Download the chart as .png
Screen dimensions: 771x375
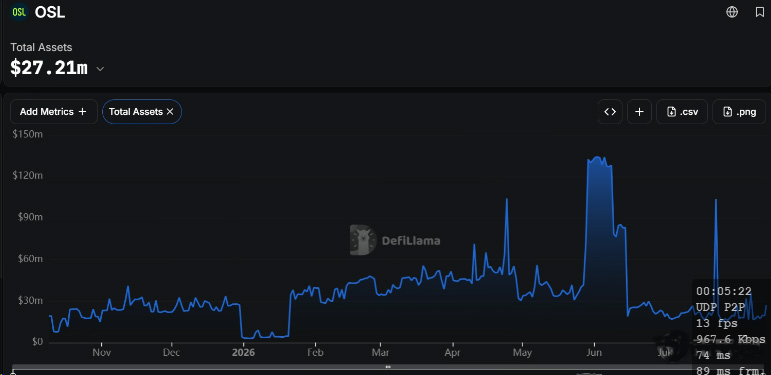tap(739, 112)
